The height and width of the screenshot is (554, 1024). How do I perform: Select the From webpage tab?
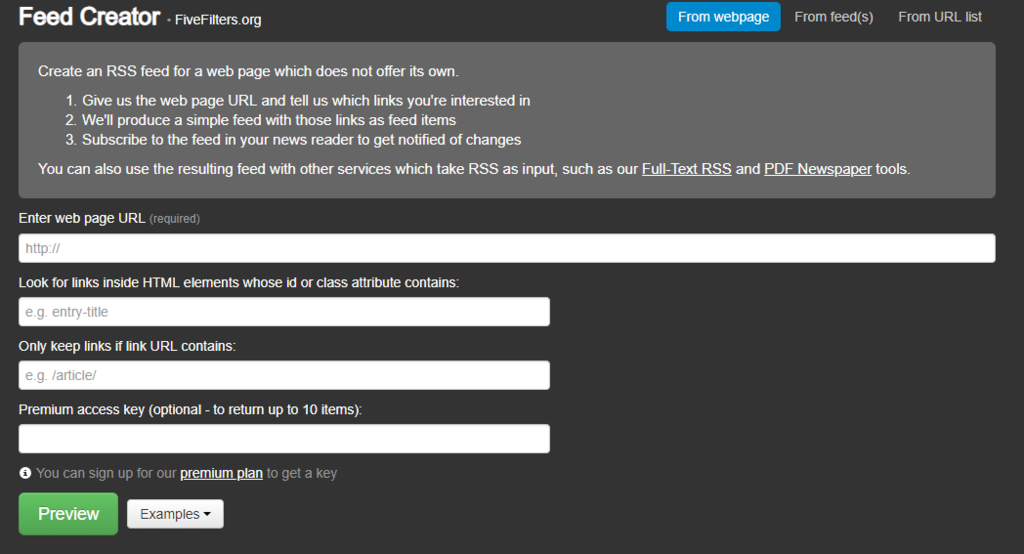pos(723,17)
